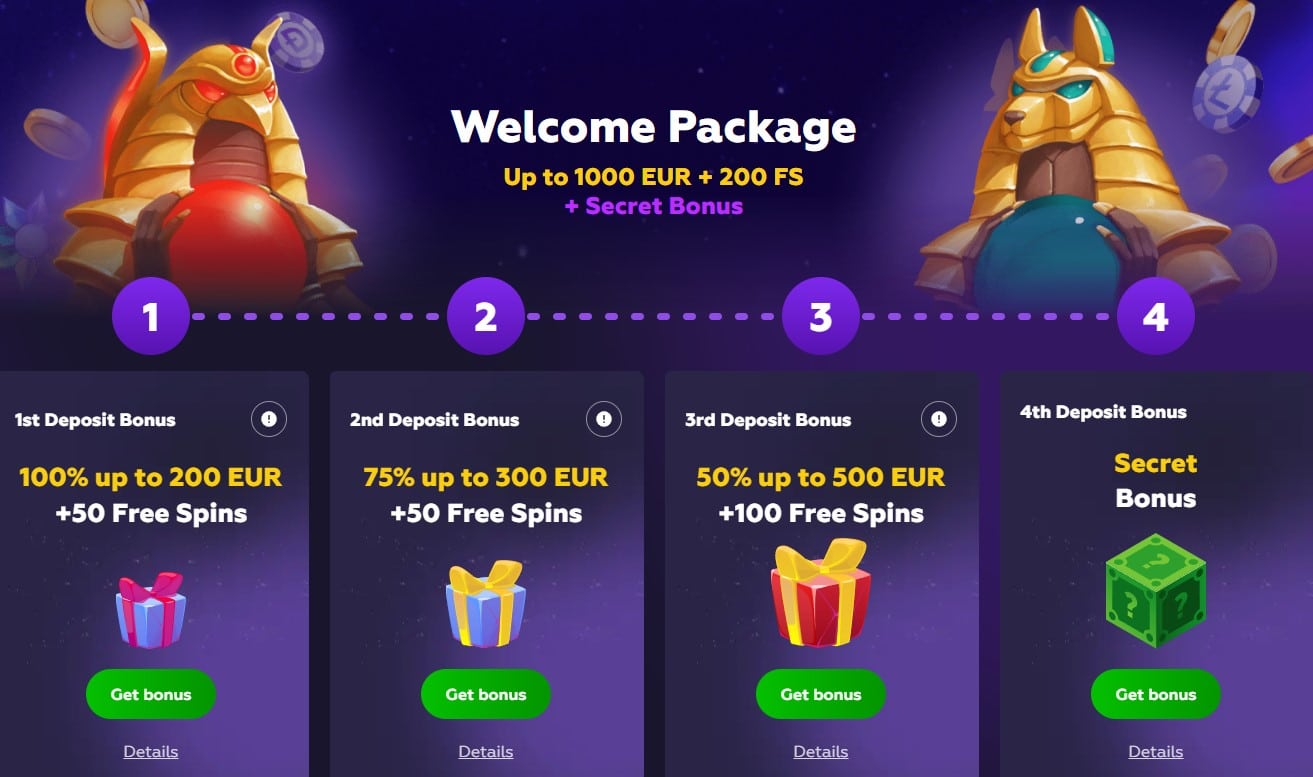
Task: Get bonus for 1st deposit
Action: pos(151,694)
